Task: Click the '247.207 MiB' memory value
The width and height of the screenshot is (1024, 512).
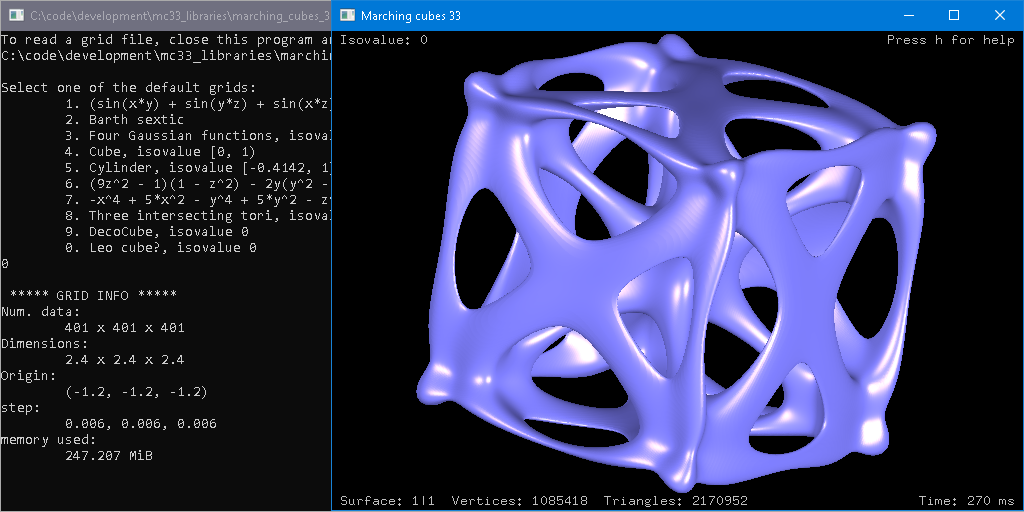Action: [108, 455]
